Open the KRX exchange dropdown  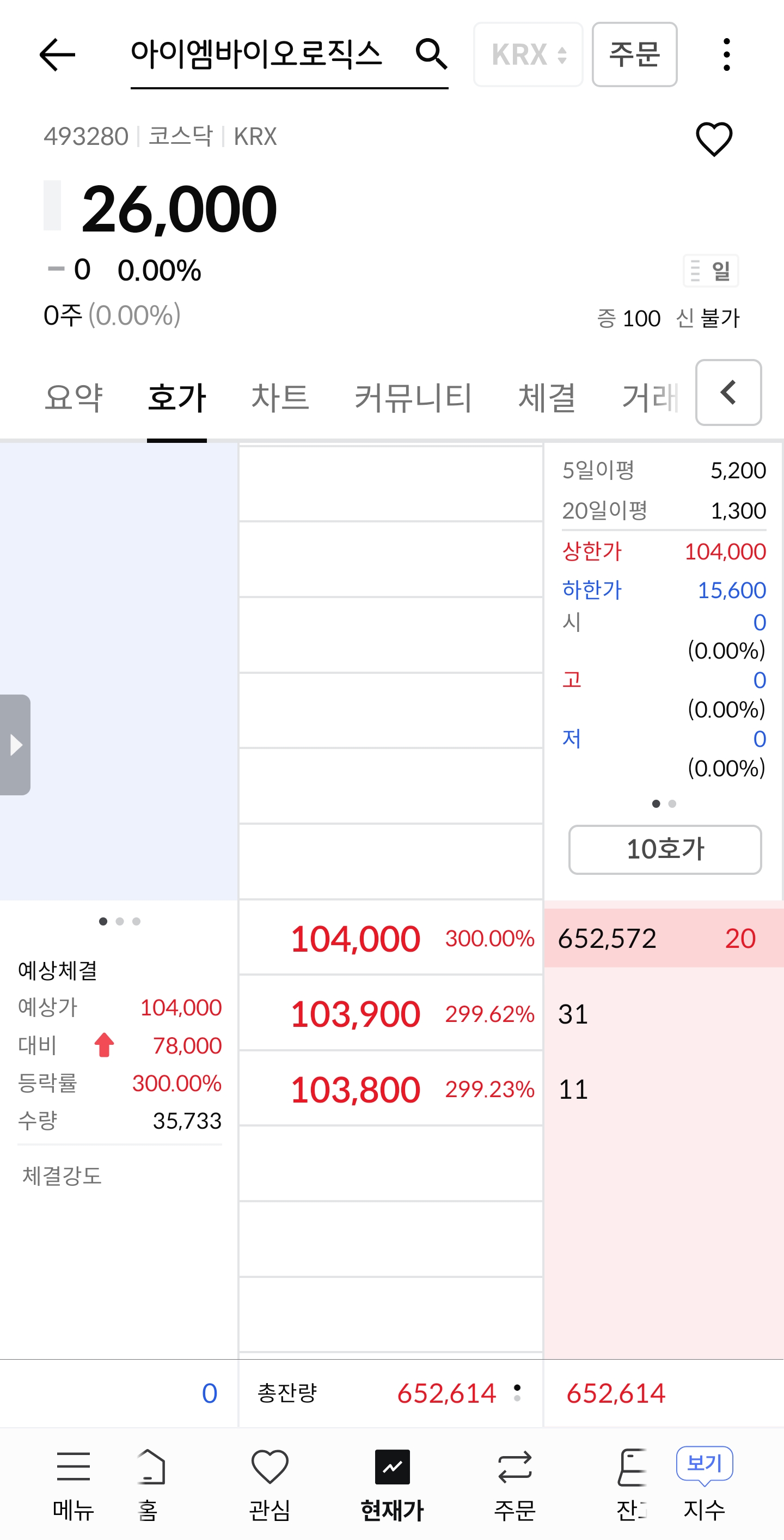coord(528,54)
